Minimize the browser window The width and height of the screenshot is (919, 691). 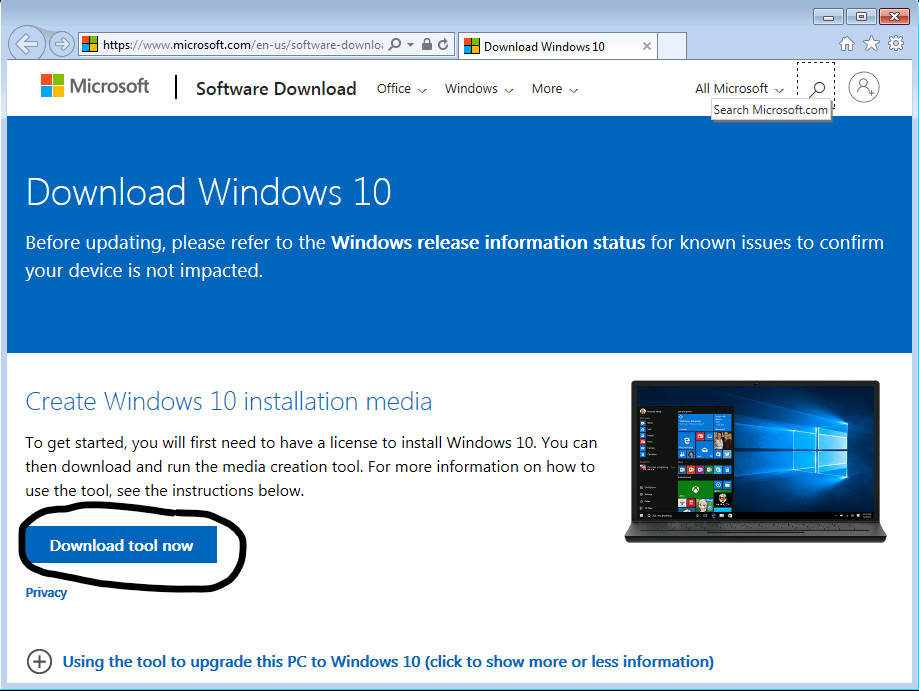828,16
